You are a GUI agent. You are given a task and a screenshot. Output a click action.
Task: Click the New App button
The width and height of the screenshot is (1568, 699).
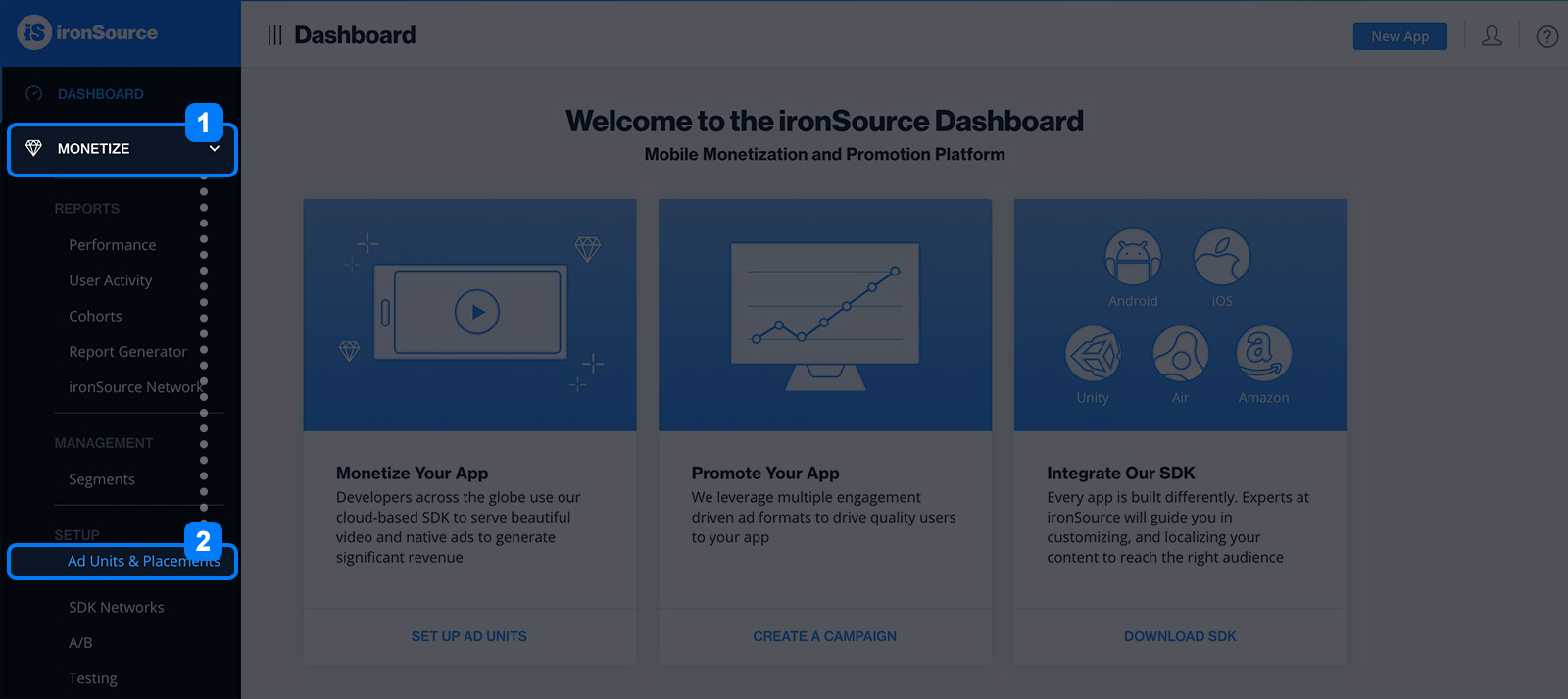(x=1399, y=36)
